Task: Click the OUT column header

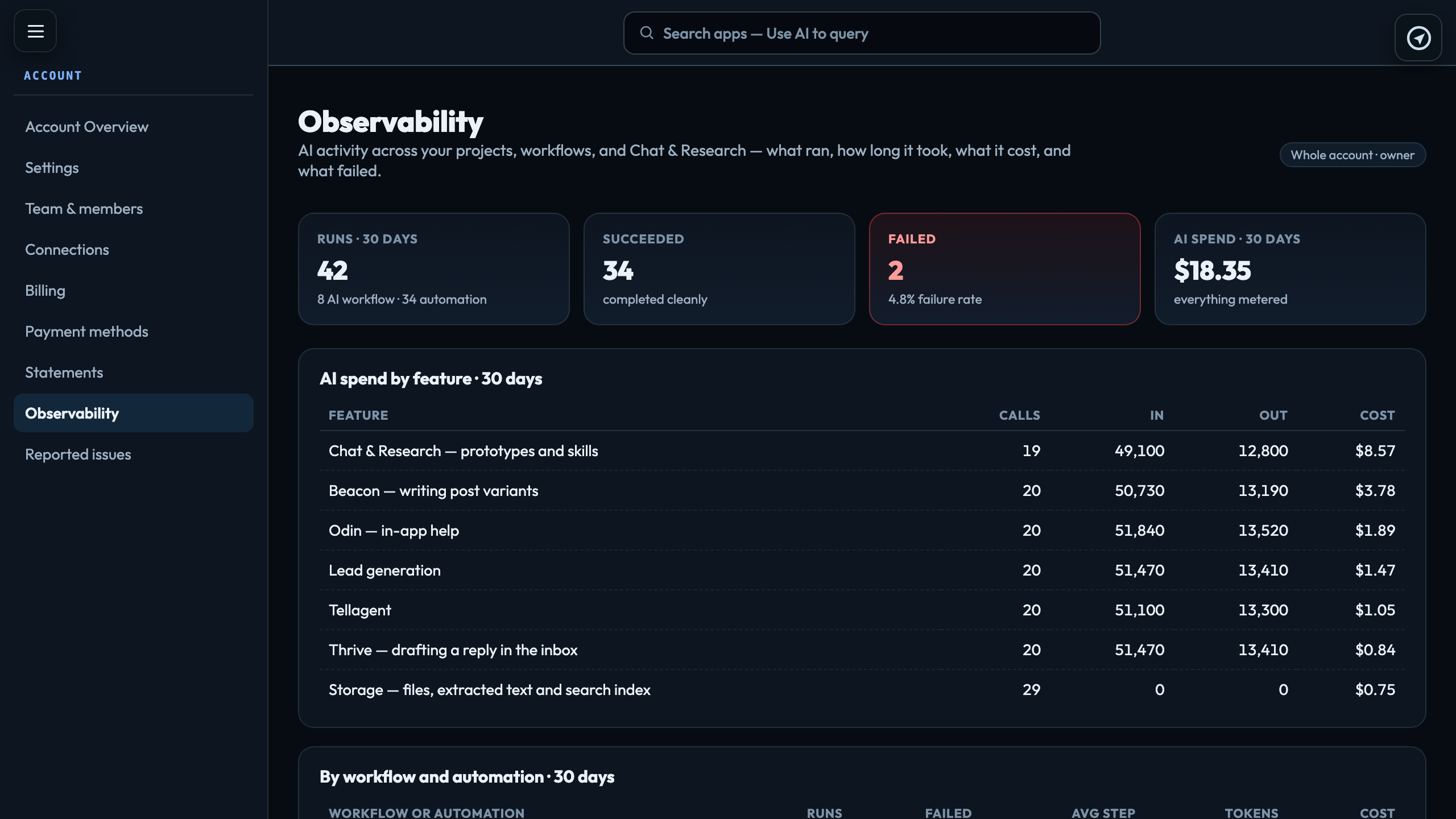Action: [1273, 415]
